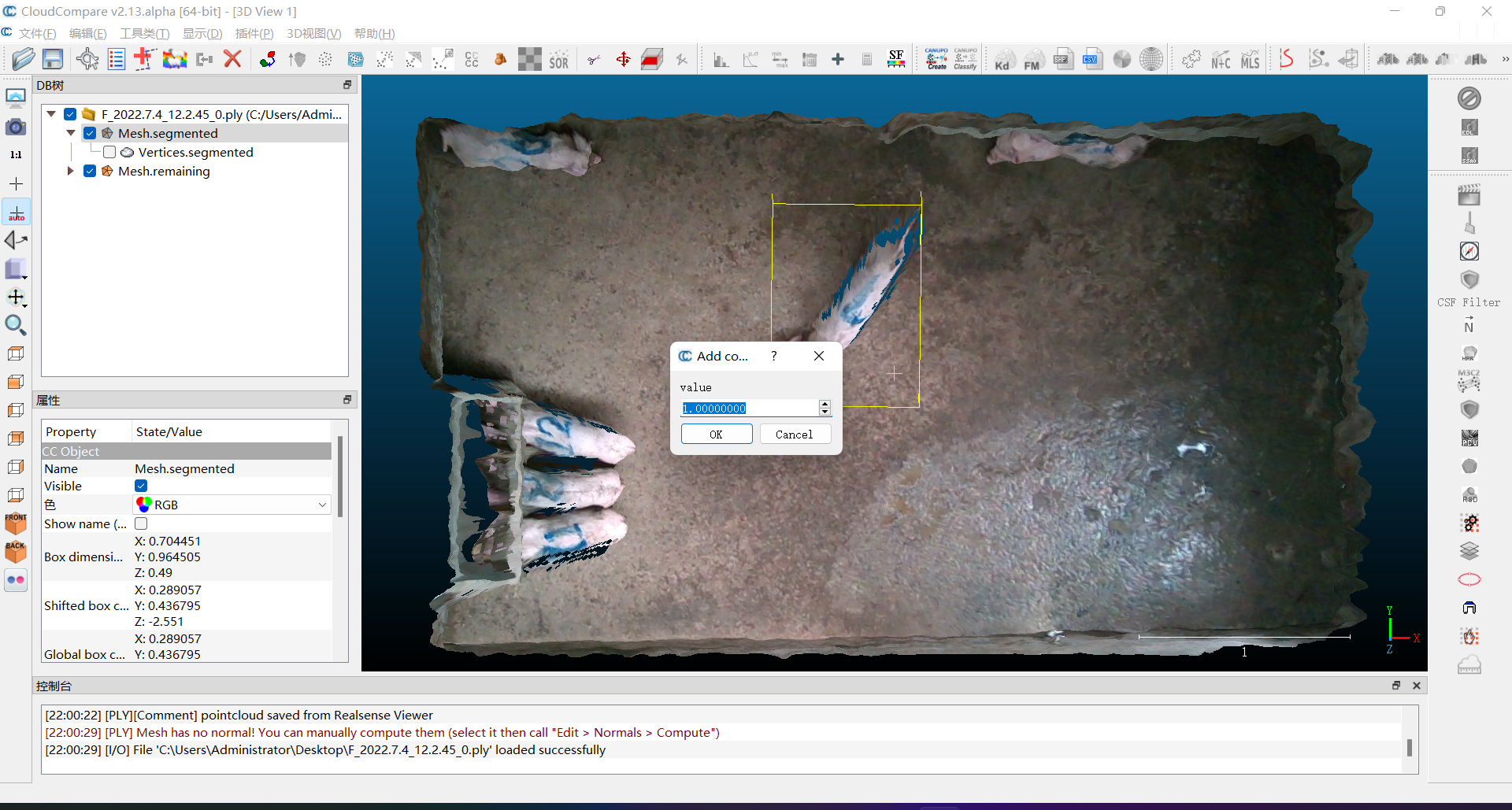Open the 插件(P) menu
This screenshot has height=810, width=1512.
(254, 34)
